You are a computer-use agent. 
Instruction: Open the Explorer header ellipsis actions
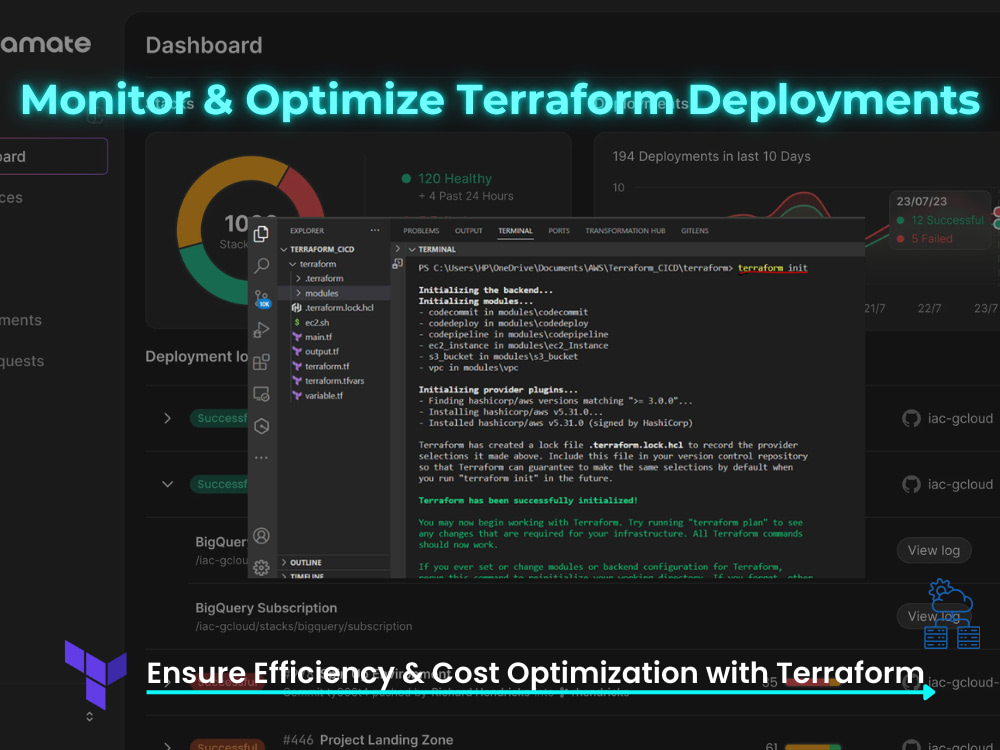pos(375,230)
